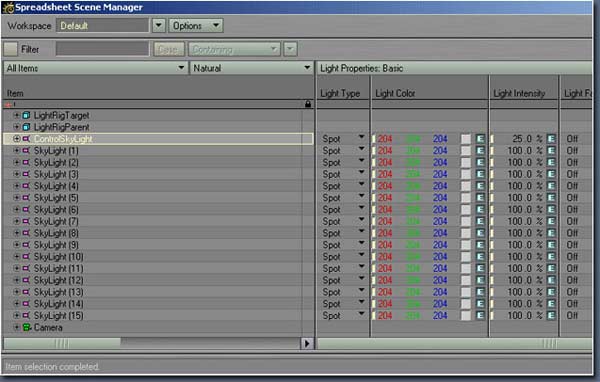Viewport: 600px width, 382px height.
Task: Toggle the Filter enable checkbox
Action: click(x=10, y=49)
